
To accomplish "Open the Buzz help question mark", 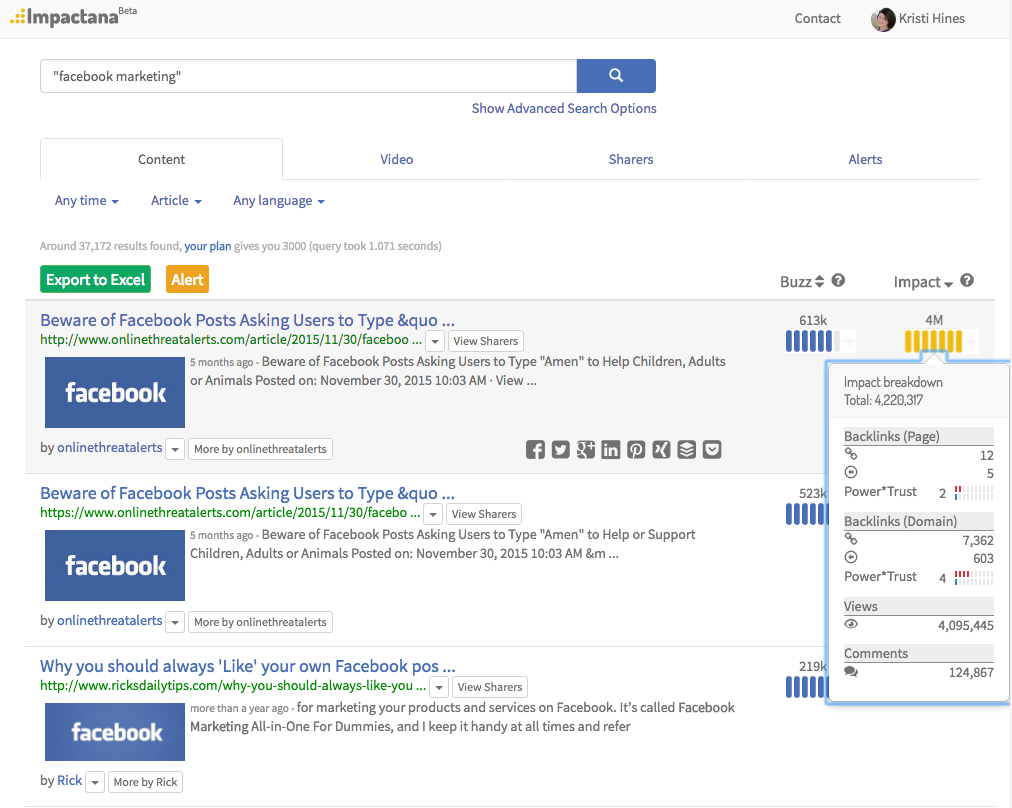I will pos(838,280).
